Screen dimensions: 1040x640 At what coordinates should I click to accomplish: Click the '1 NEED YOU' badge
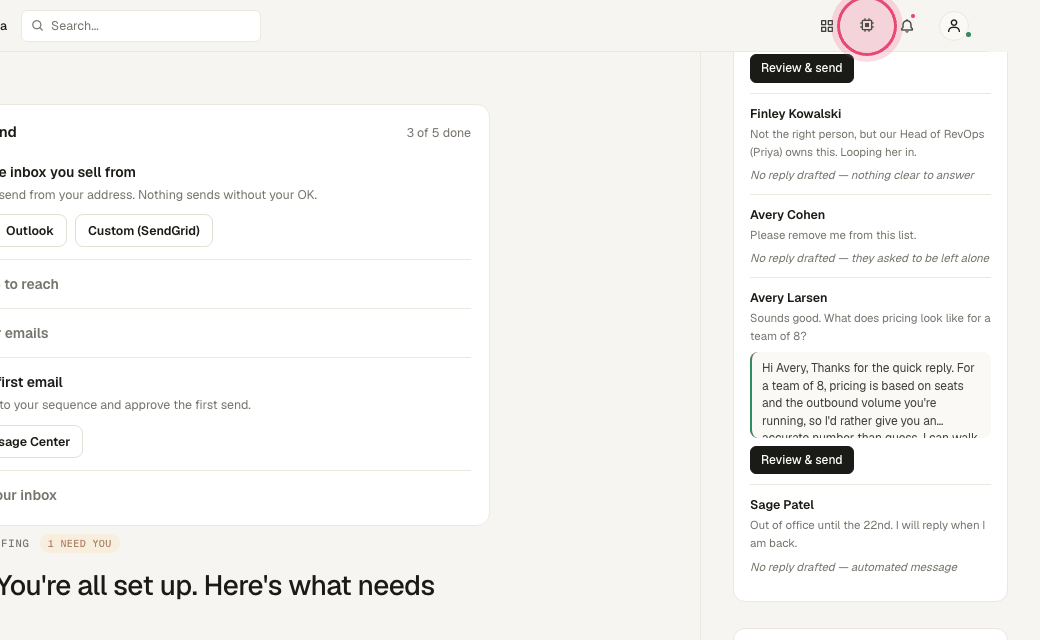[x=80, y=544]
